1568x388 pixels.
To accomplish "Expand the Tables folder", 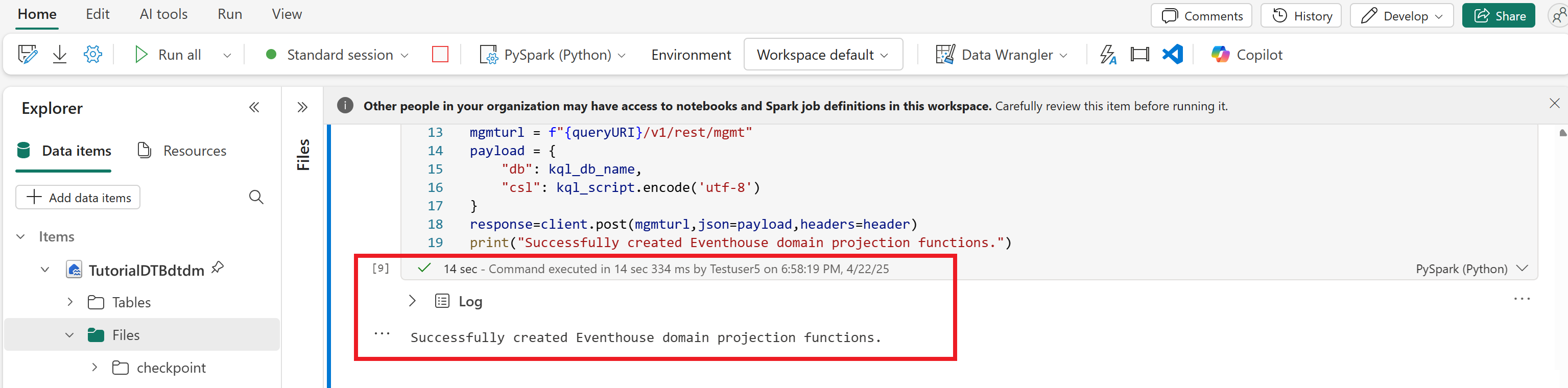I will click(70, 302).
